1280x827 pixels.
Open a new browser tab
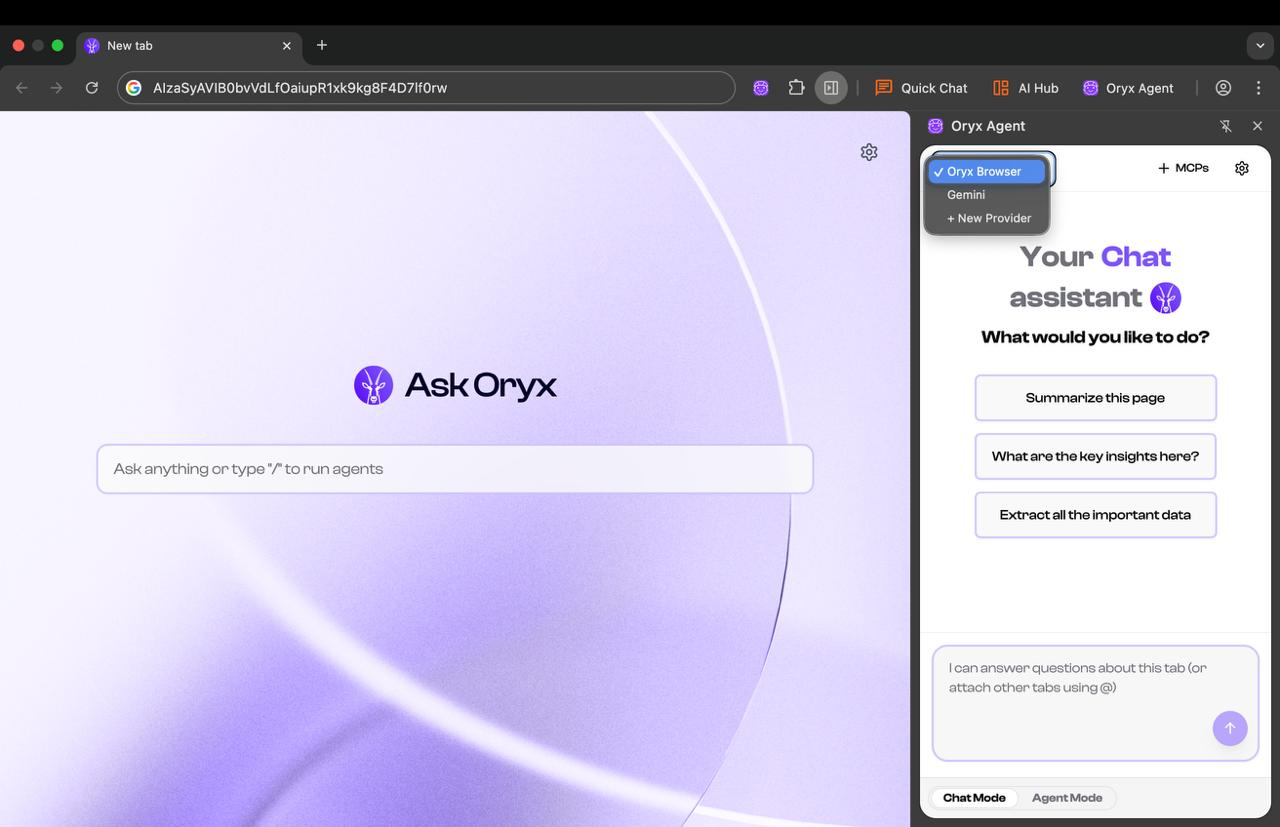click(x=322, y=45)
